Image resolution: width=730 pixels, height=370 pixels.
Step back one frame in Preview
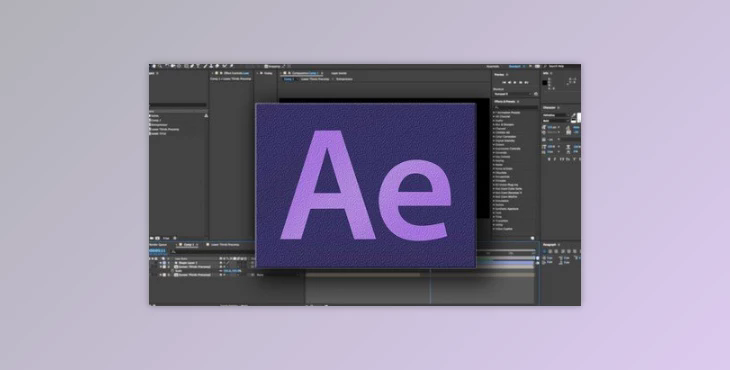[510, 82]
